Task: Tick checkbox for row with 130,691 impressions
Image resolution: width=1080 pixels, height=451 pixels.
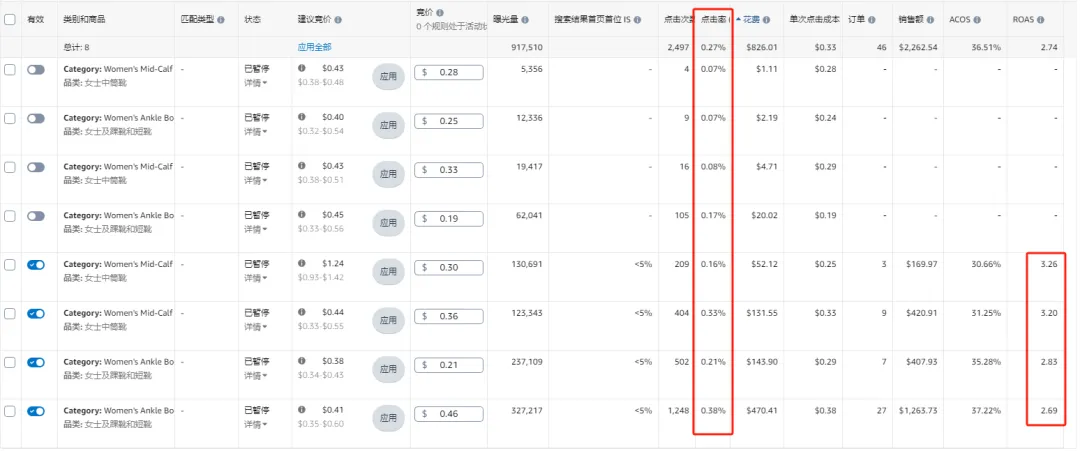Action: (x=10, y=265)
